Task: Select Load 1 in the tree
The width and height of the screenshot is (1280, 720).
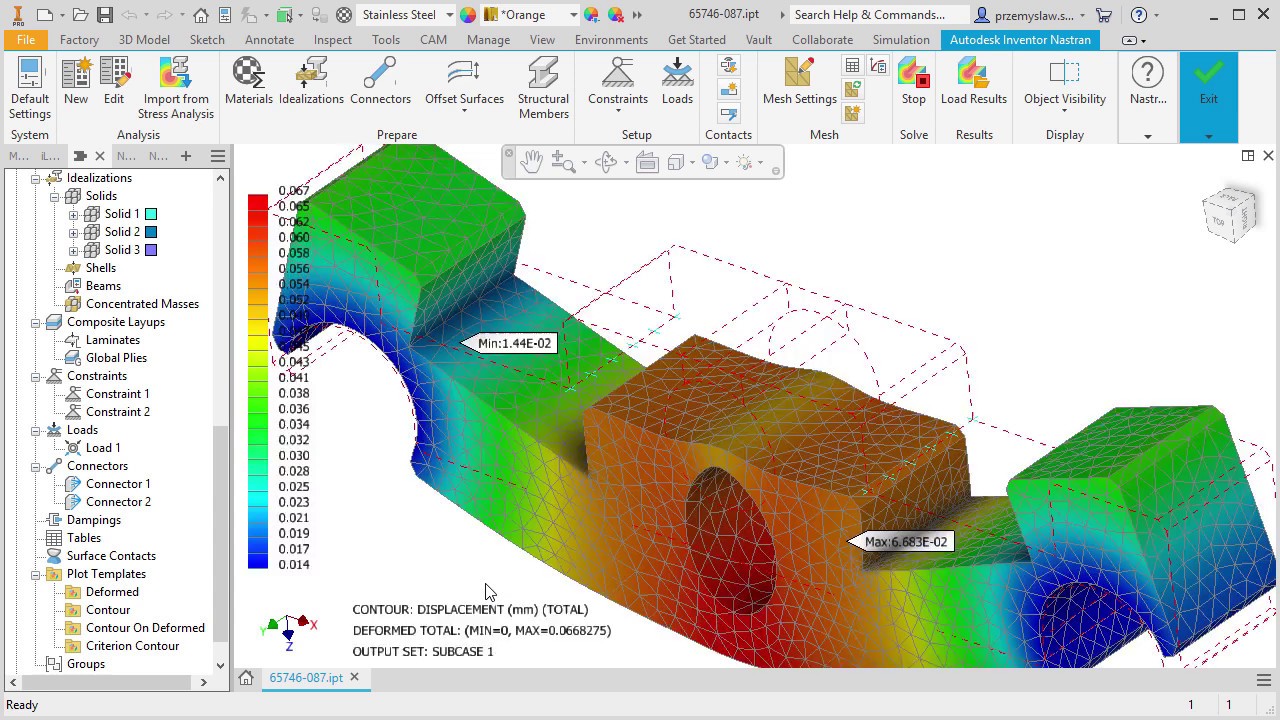Action: click(x=103, y=448)
